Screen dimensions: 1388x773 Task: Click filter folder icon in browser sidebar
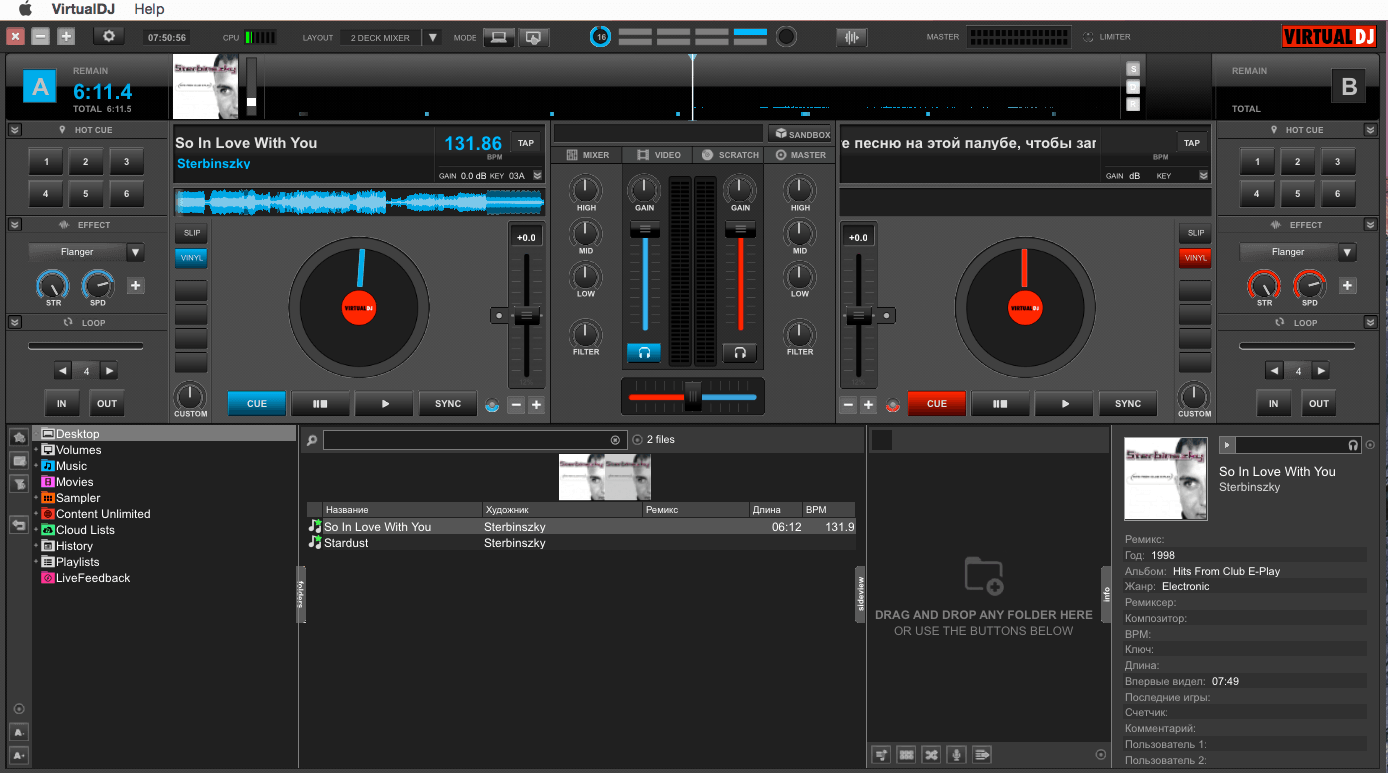click(x=19, y=484)
